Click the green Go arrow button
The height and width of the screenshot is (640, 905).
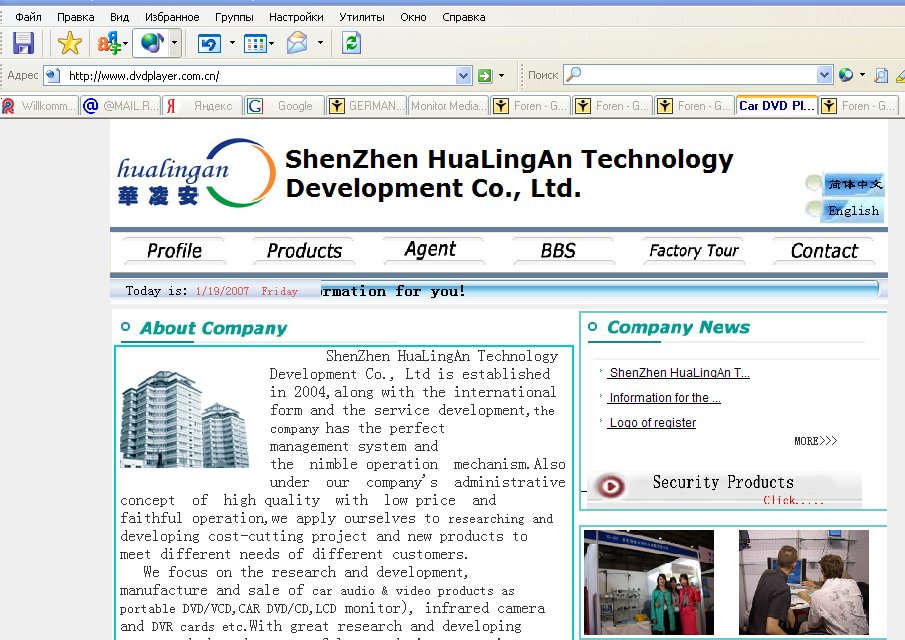click(x=485, y=76)
